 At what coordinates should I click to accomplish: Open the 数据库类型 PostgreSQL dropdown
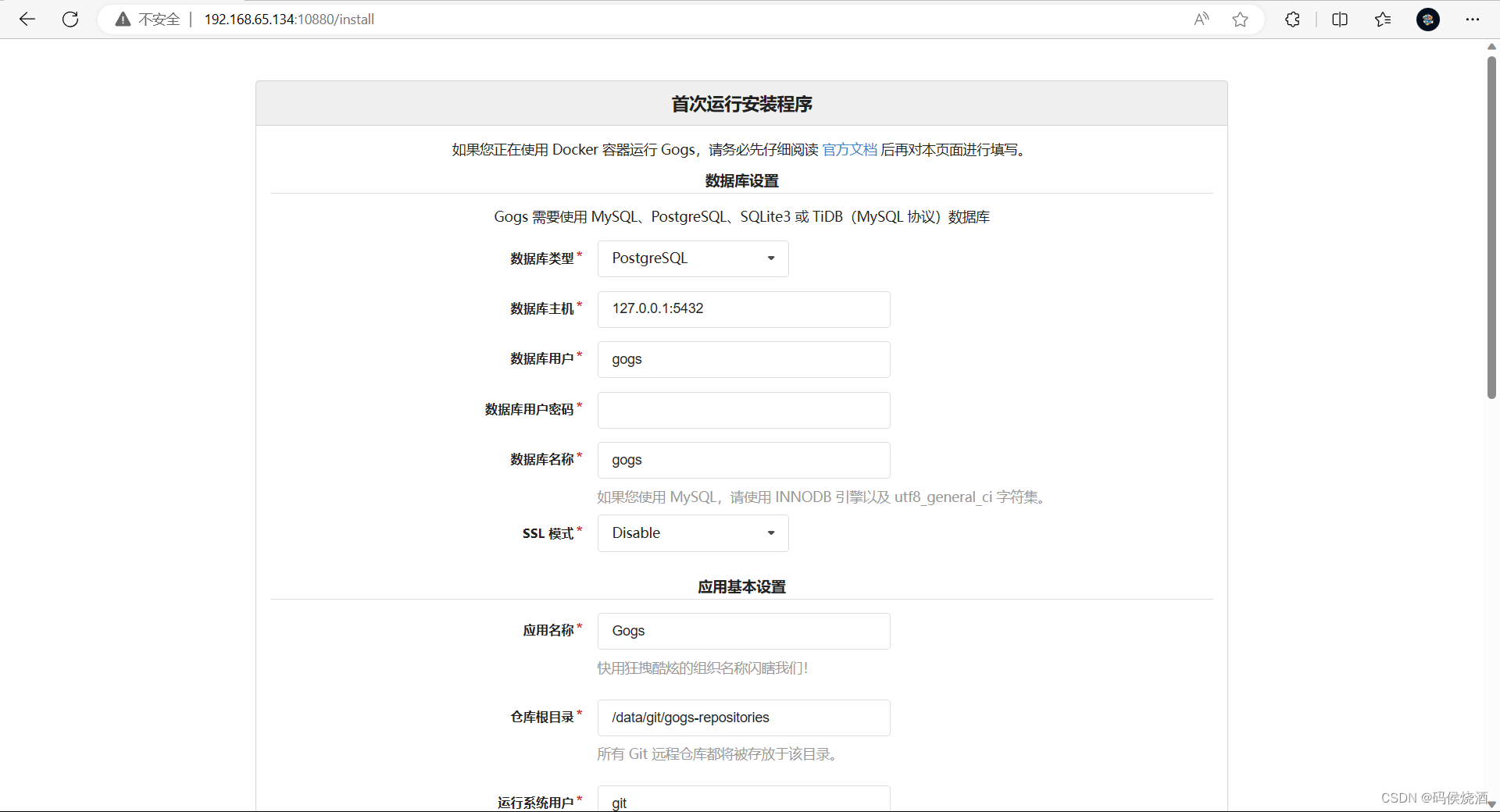(693, 258)
